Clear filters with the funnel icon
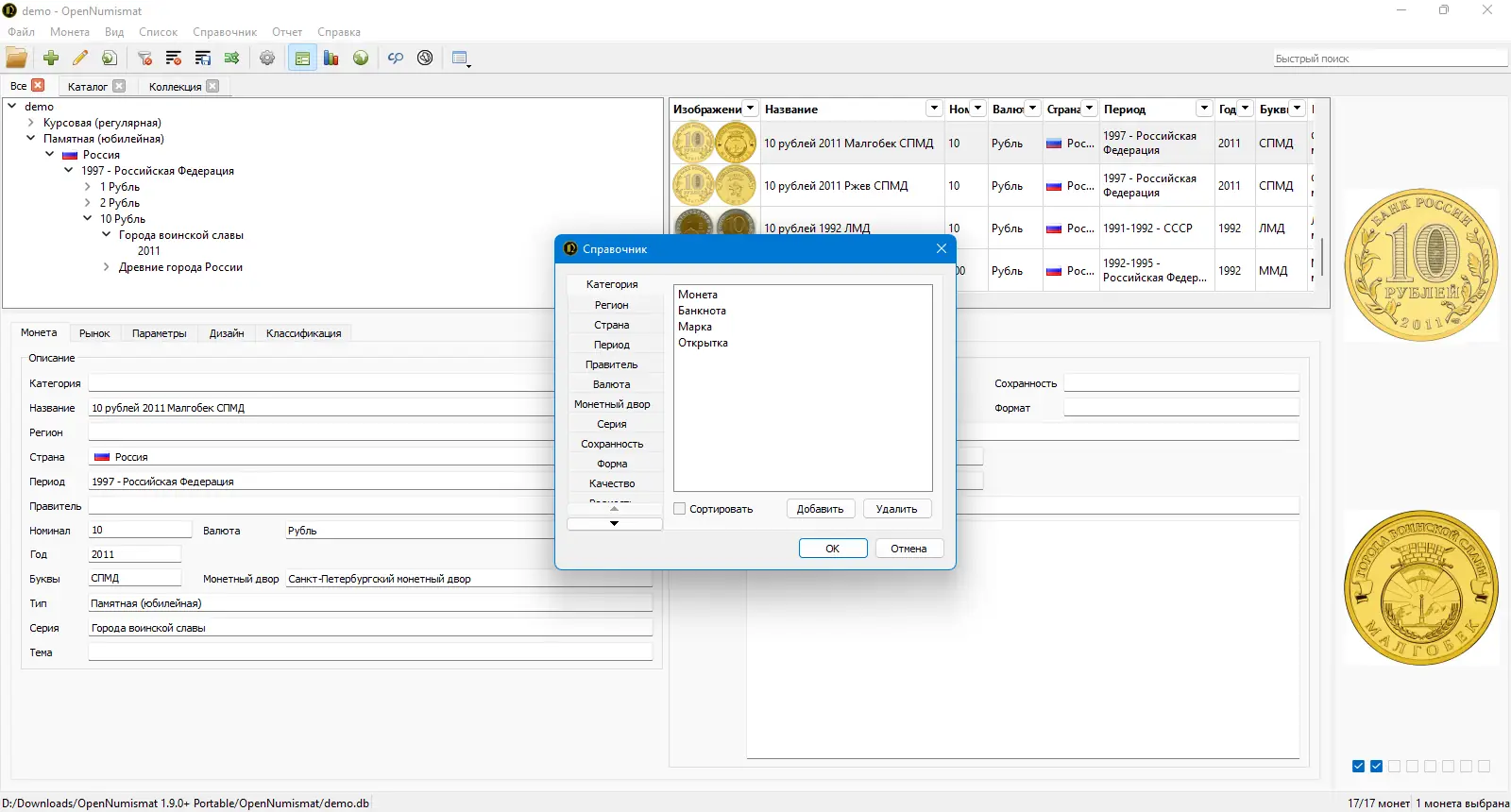1511x812 pixels. coord(144,58)
